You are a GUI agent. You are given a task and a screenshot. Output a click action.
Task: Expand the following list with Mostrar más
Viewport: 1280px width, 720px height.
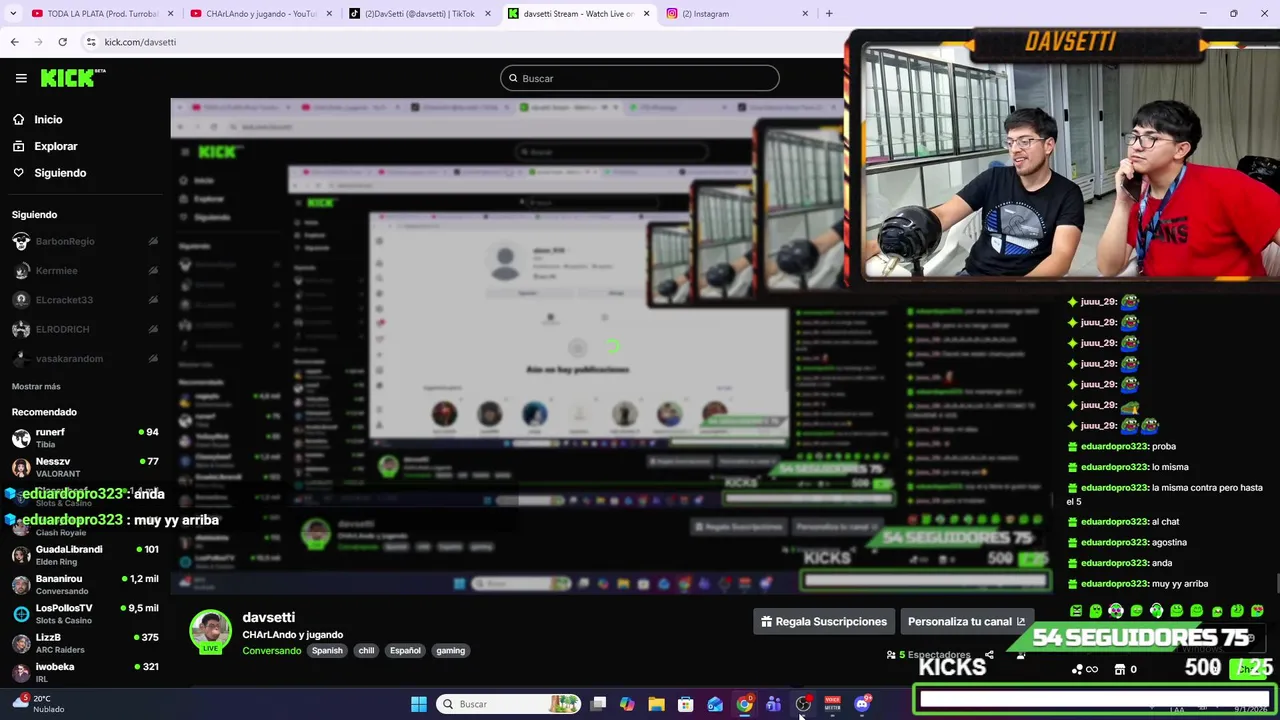[x=36, y=386]
